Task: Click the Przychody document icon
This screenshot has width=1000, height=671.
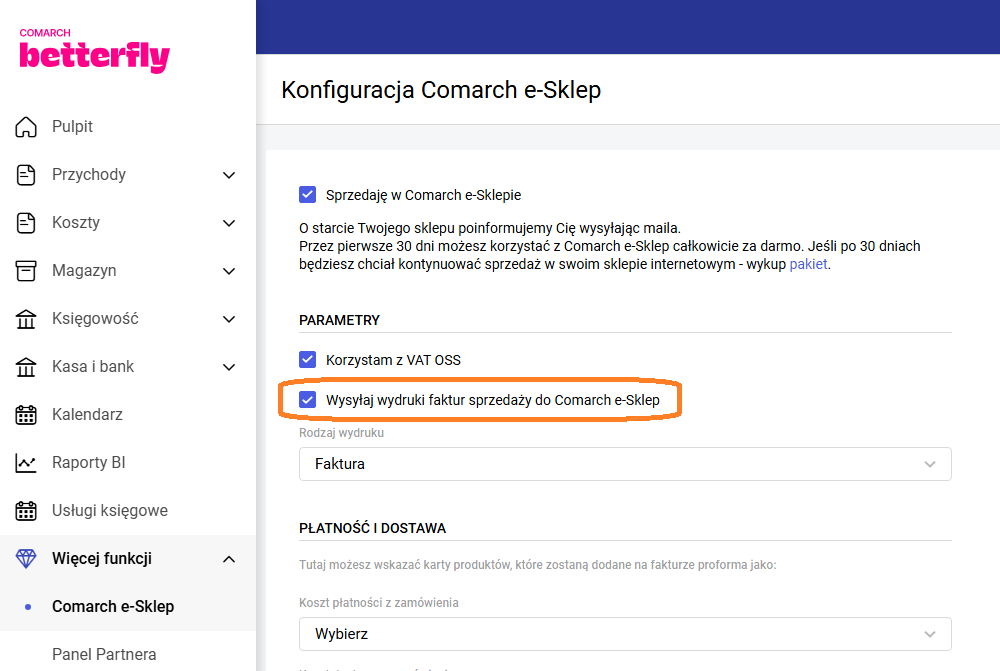Action: pos(27,175)
